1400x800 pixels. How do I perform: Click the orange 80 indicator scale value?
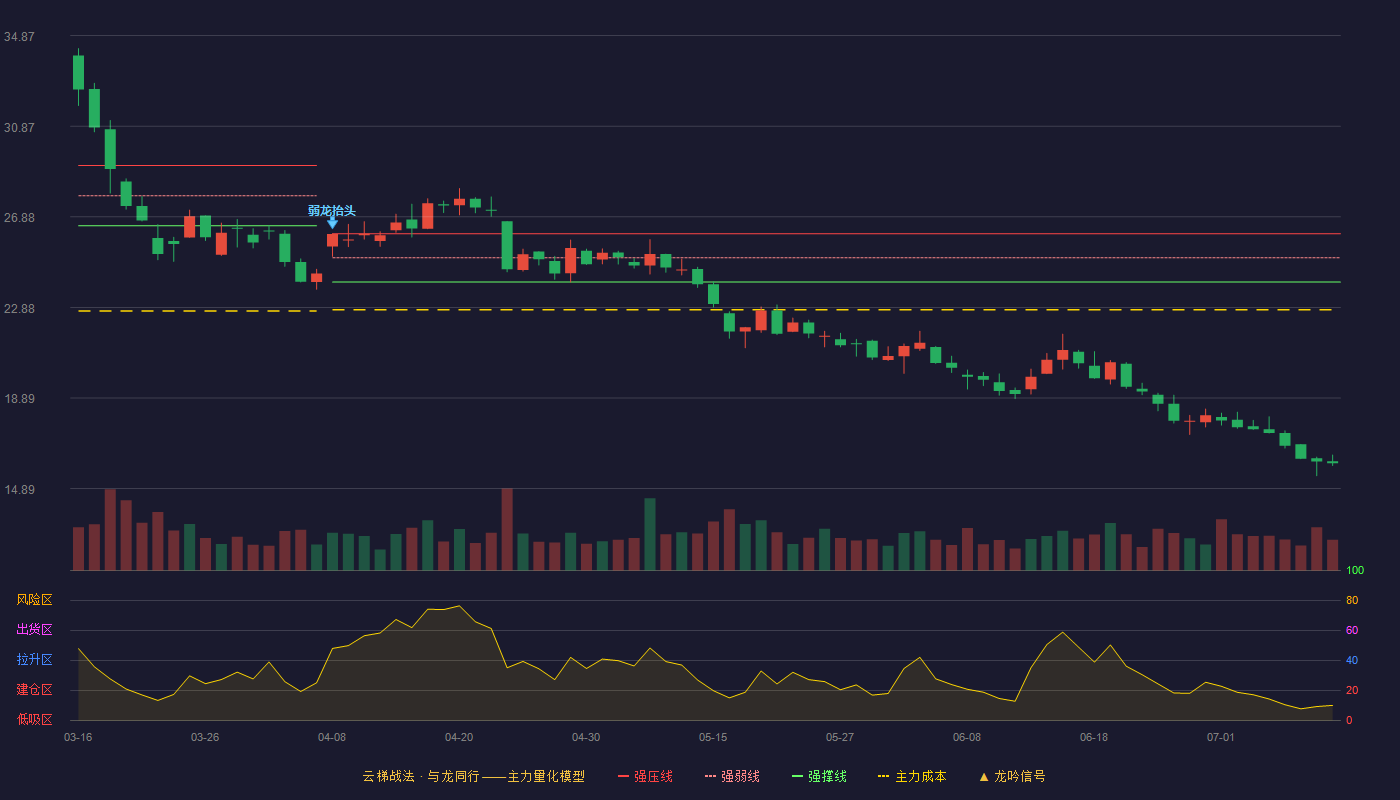click(1352, 600)
